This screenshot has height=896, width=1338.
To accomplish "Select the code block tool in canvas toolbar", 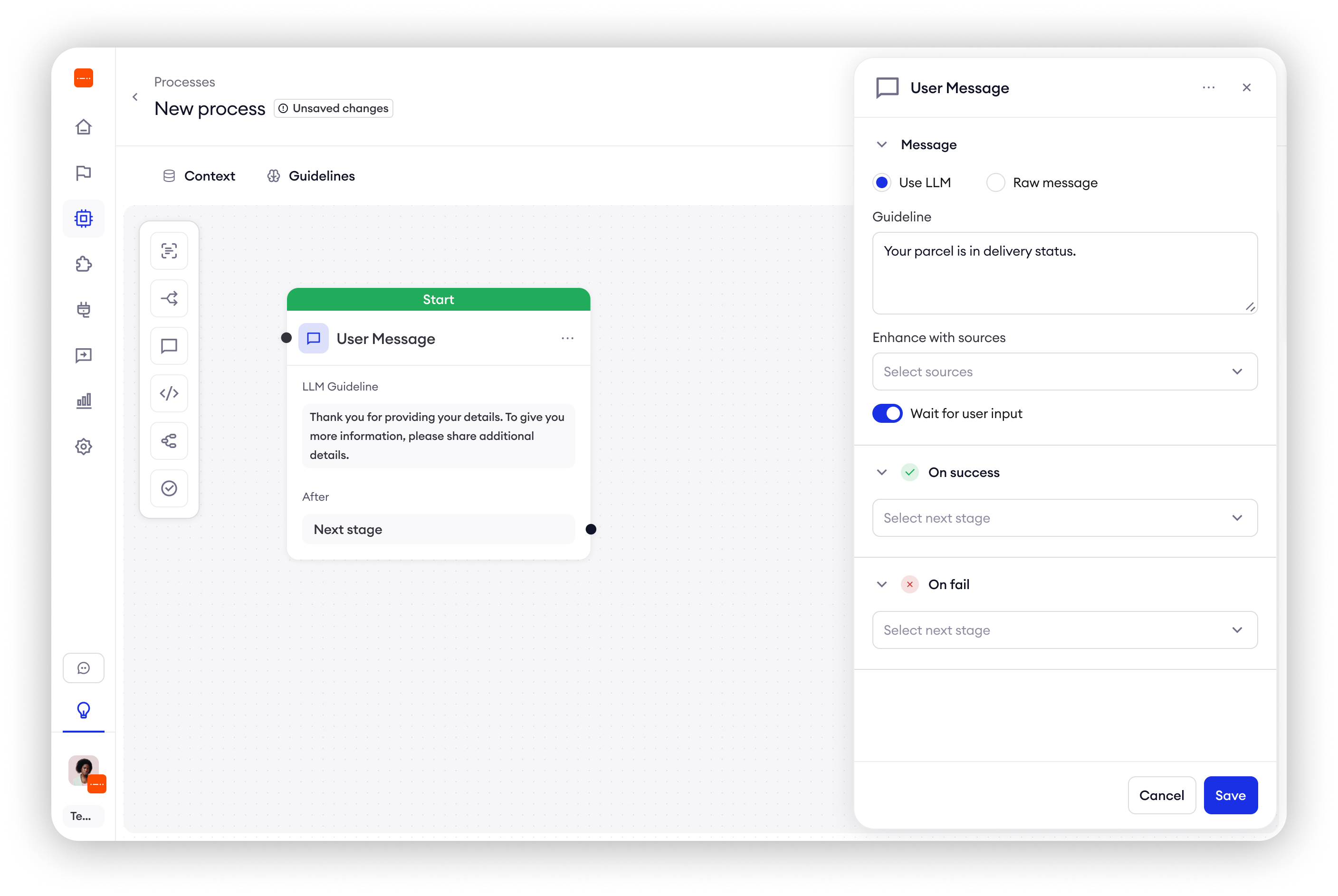I will click(169, 393).
